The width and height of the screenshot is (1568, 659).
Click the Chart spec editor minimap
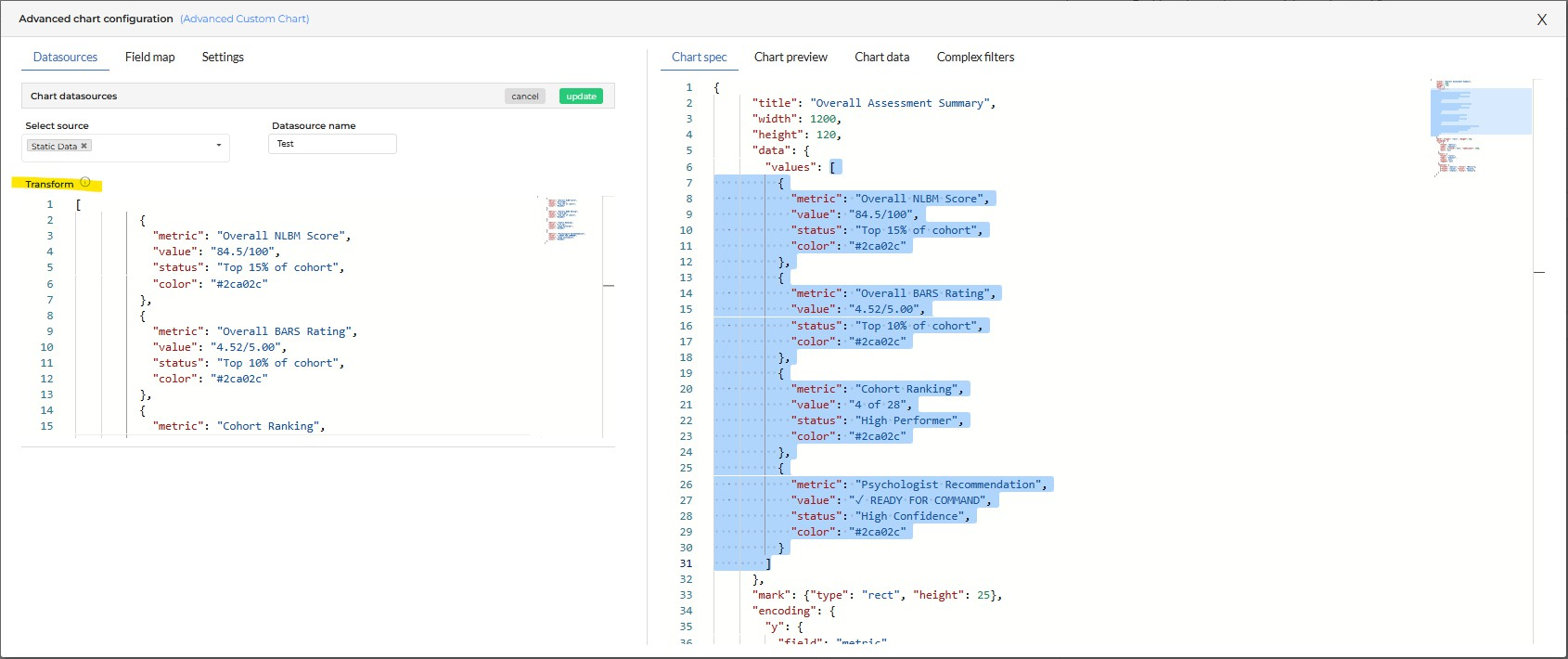coord(1481,127)
